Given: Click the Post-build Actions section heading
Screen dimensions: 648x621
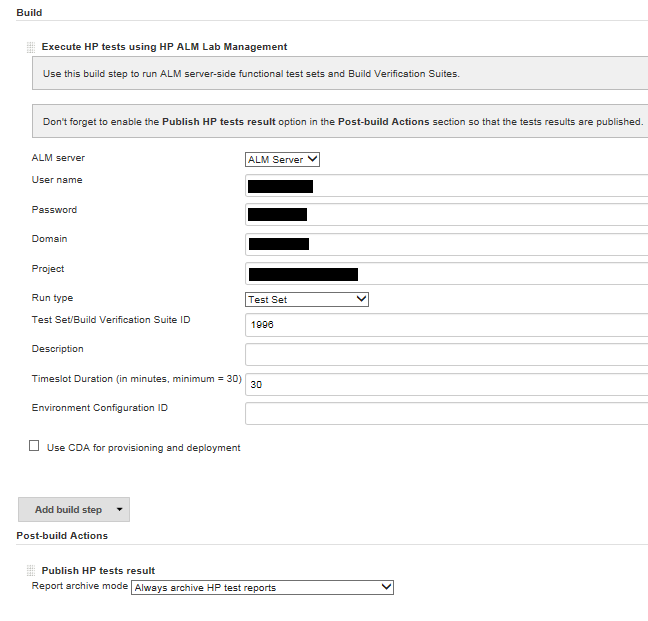Looking at the screenshot, I should tap(62, 536).
